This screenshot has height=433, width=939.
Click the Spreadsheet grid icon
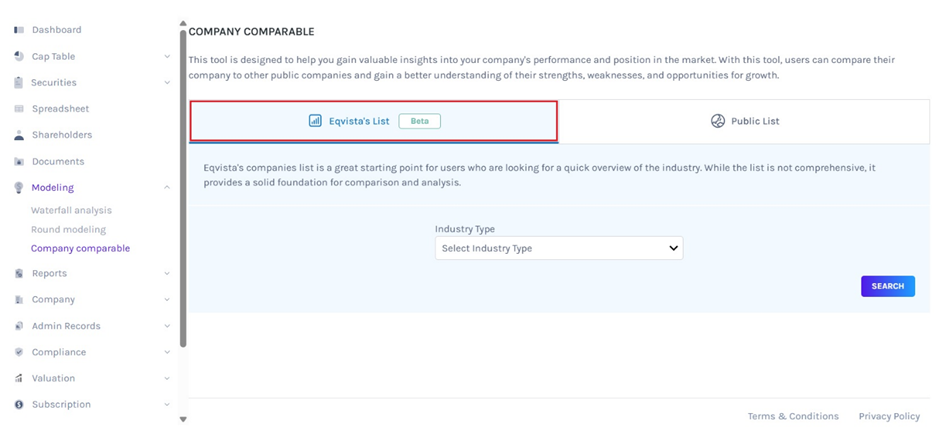click(x=19, y=109)
